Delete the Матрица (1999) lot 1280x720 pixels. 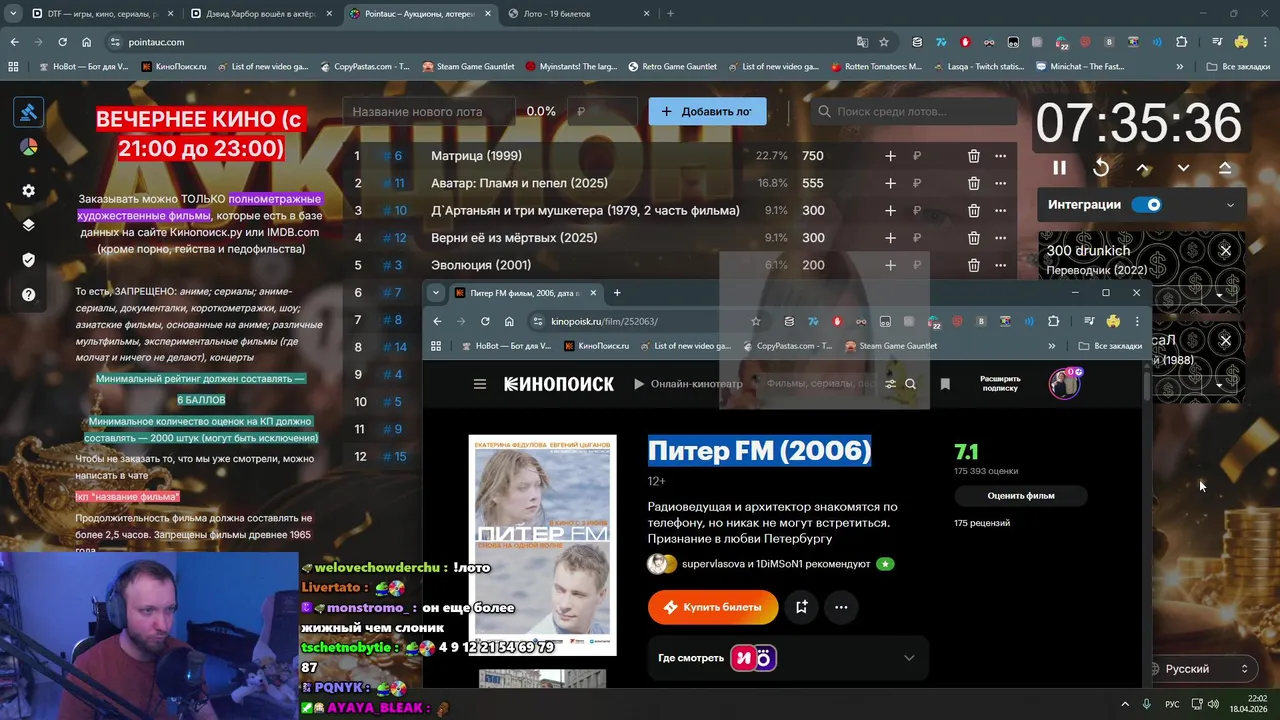click(973, 156)
